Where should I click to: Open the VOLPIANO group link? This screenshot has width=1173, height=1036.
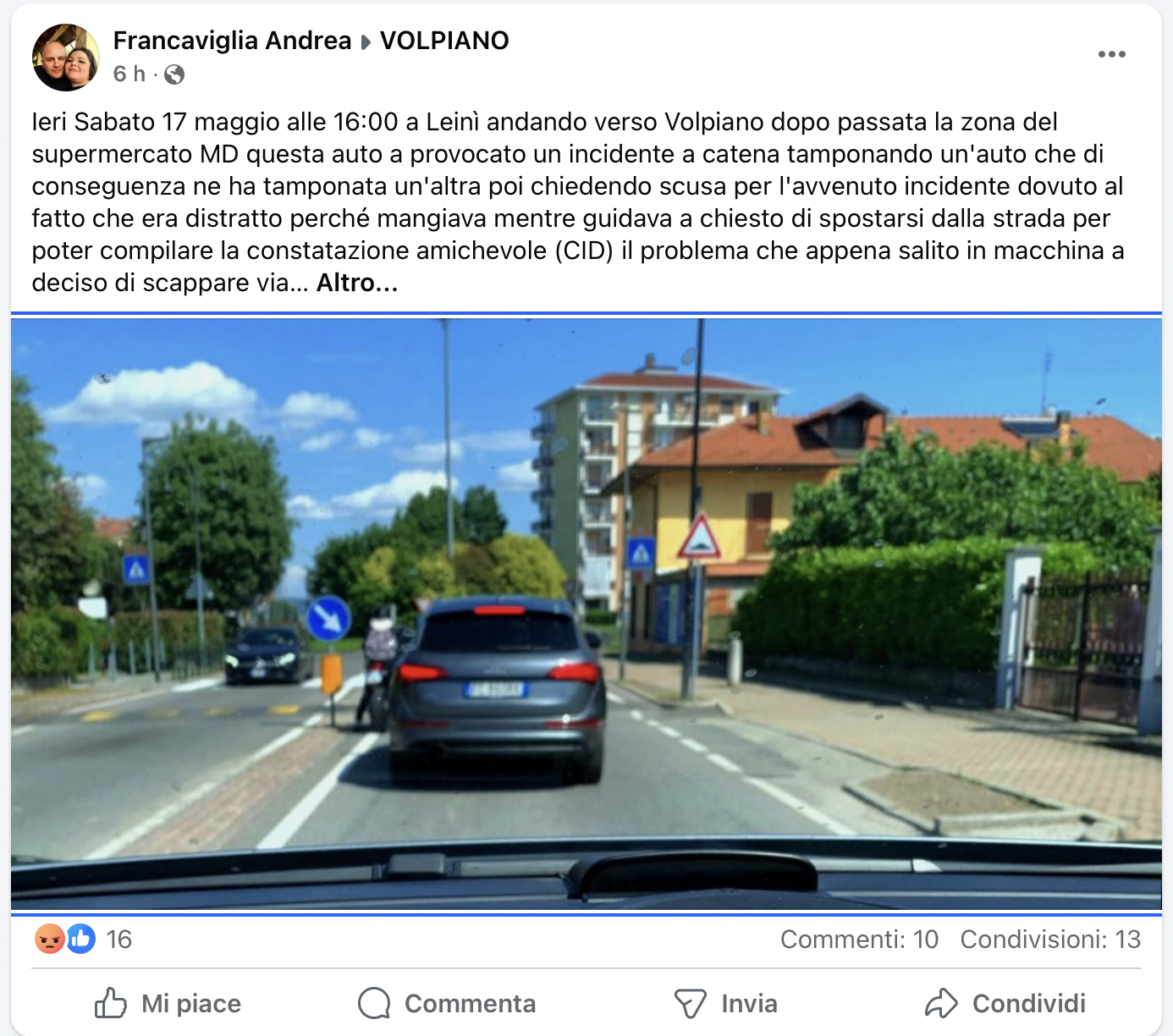tap(444, 40)
